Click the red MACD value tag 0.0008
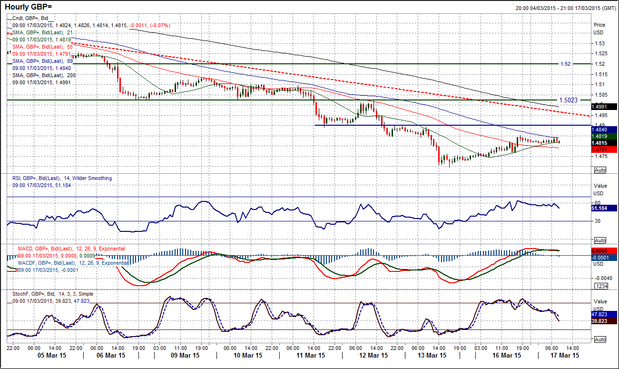Screen dimensions: 619x369 click(604, 251)
